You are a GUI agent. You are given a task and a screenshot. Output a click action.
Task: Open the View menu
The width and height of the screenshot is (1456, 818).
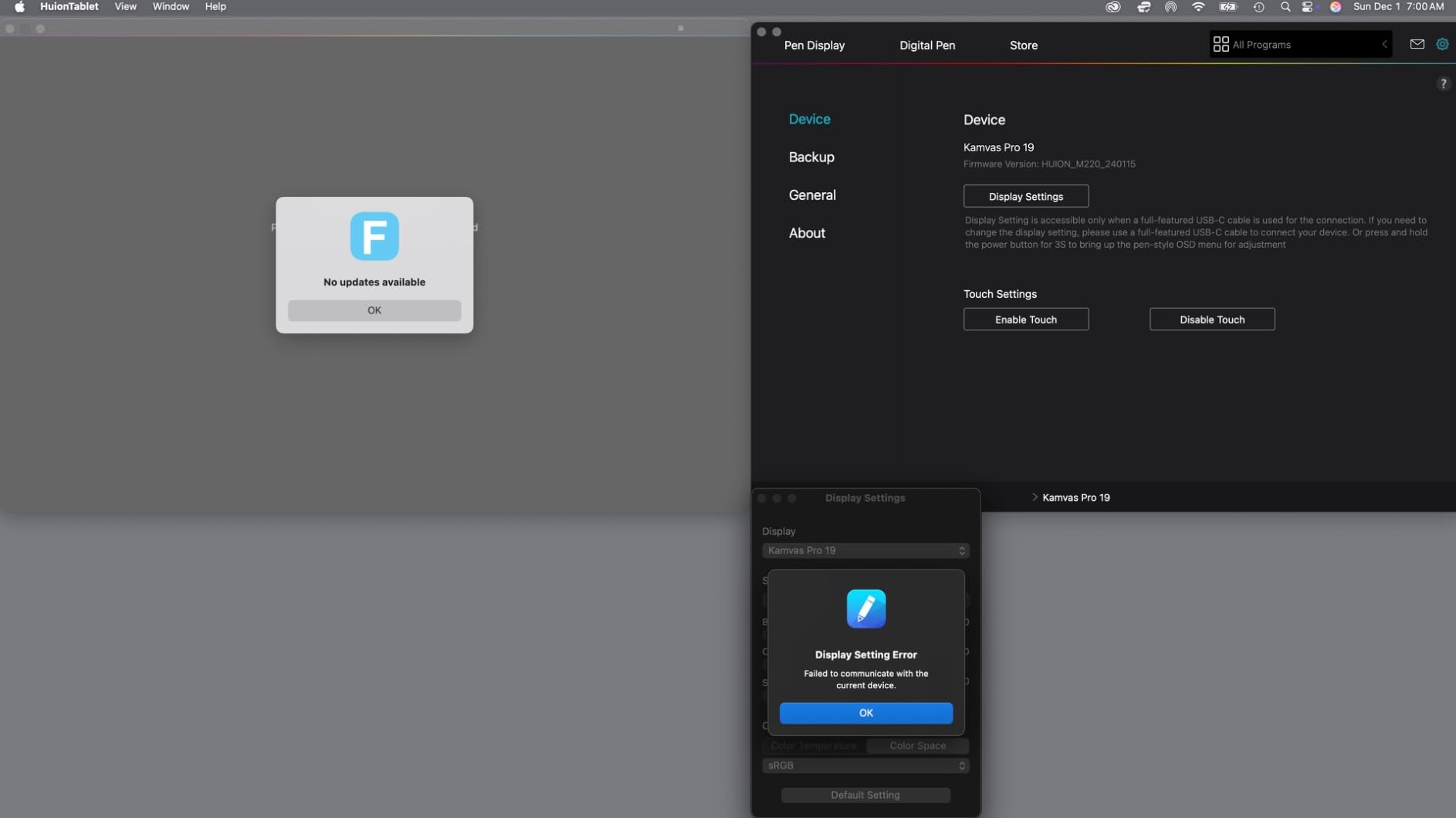[x=125, y=7]
